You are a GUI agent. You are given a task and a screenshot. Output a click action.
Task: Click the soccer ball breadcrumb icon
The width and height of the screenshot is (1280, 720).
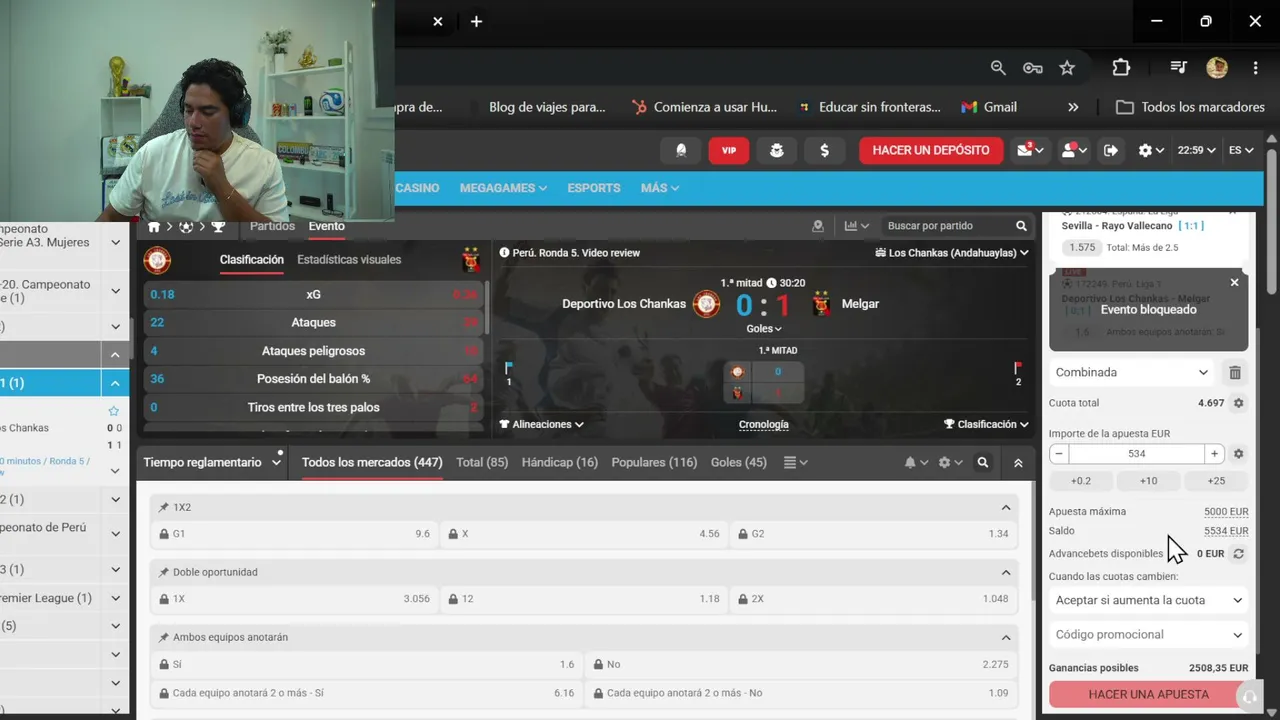click(186, 227)
